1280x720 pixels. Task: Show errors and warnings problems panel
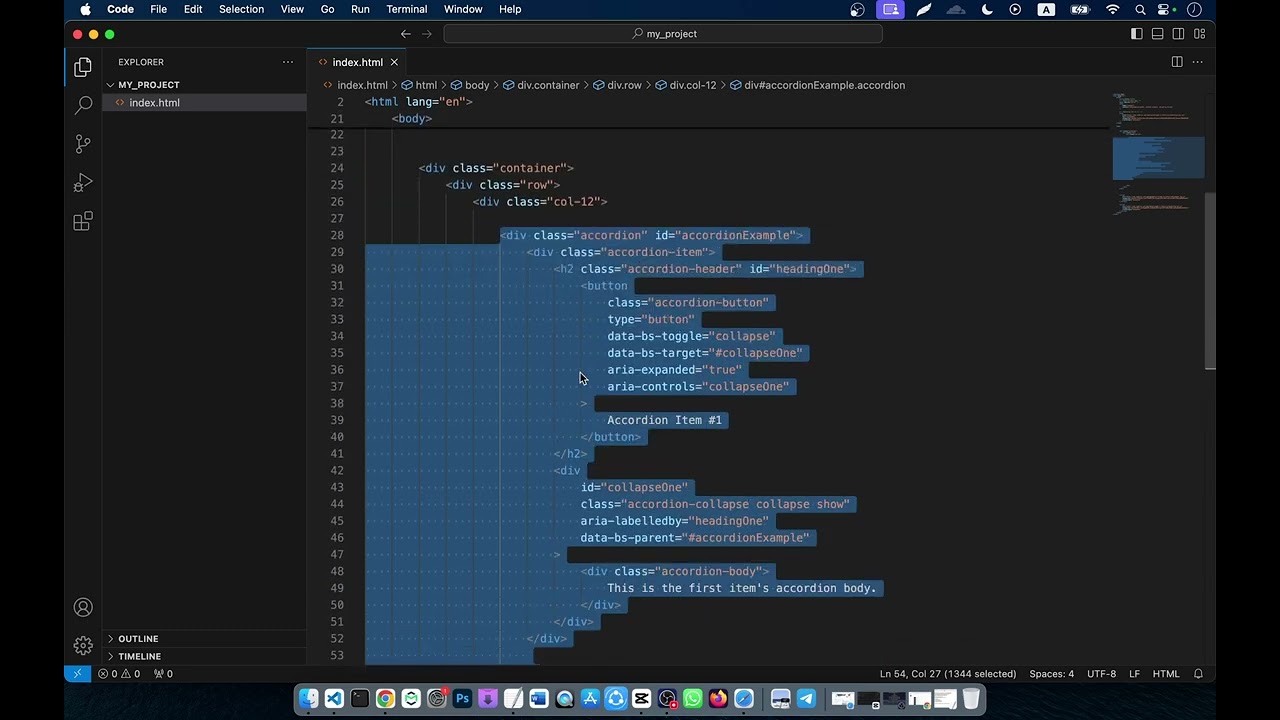pyautogui.click(x=119, y=674)
